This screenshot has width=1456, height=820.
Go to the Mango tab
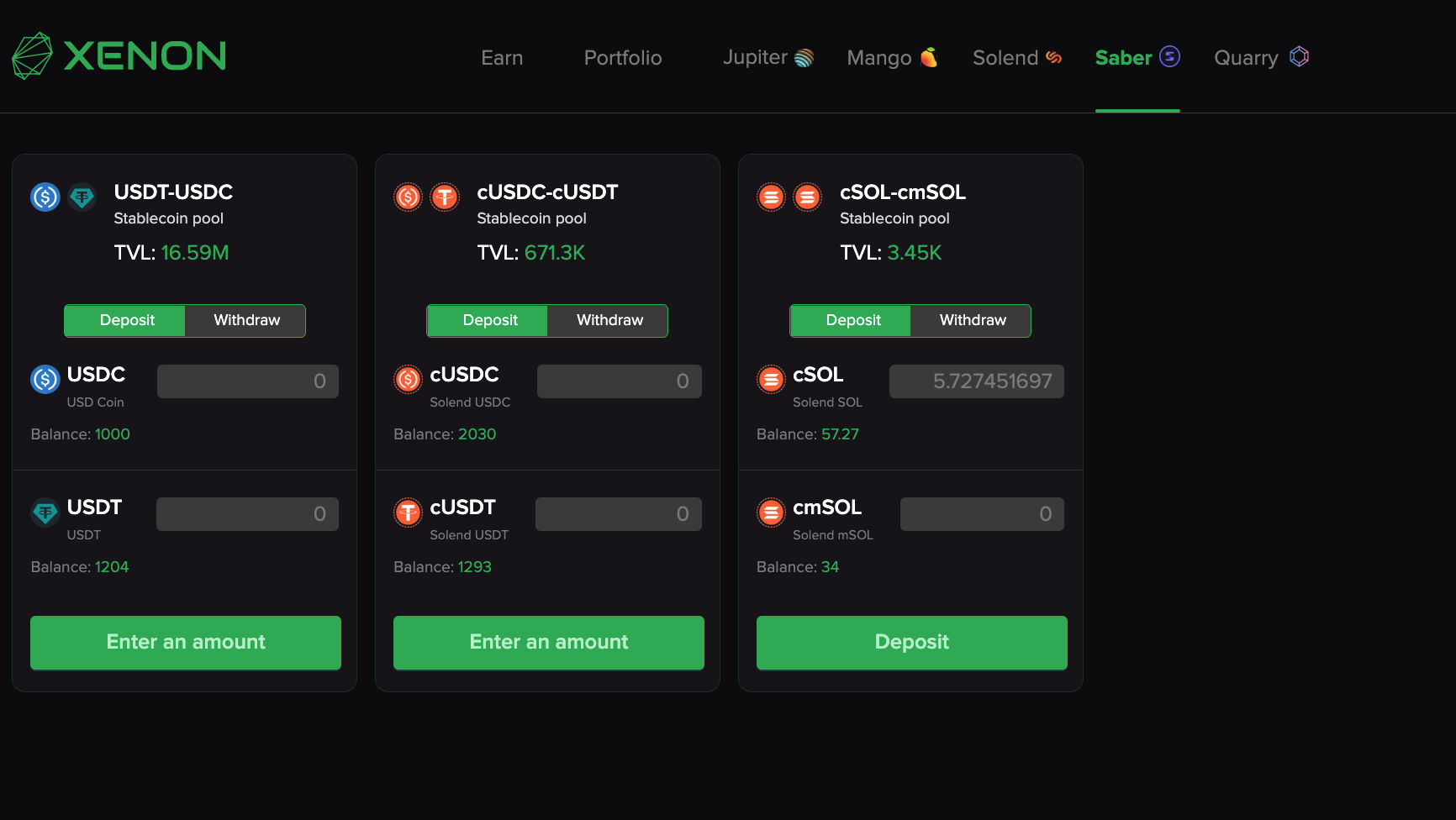[x=892, y=57]
